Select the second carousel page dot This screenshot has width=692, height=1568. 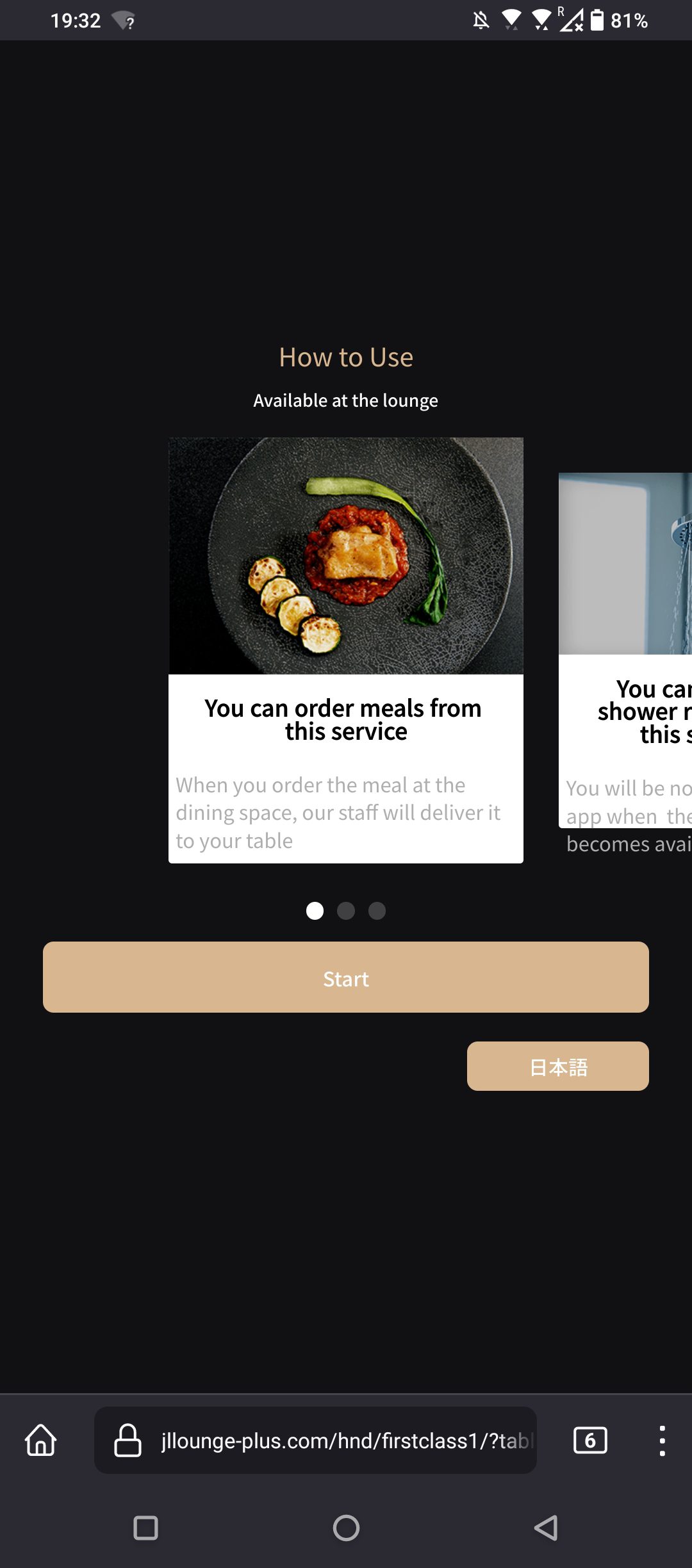346,910
